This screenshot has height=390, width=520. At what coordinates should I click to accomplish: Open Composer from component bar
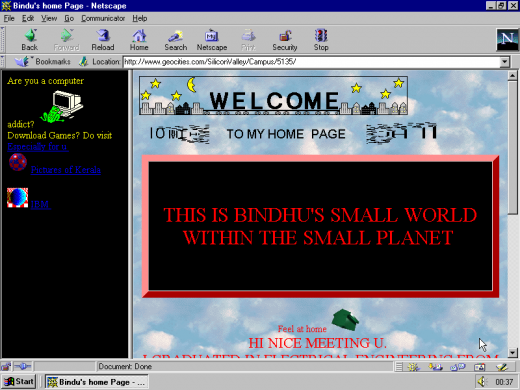pos(502,367)
